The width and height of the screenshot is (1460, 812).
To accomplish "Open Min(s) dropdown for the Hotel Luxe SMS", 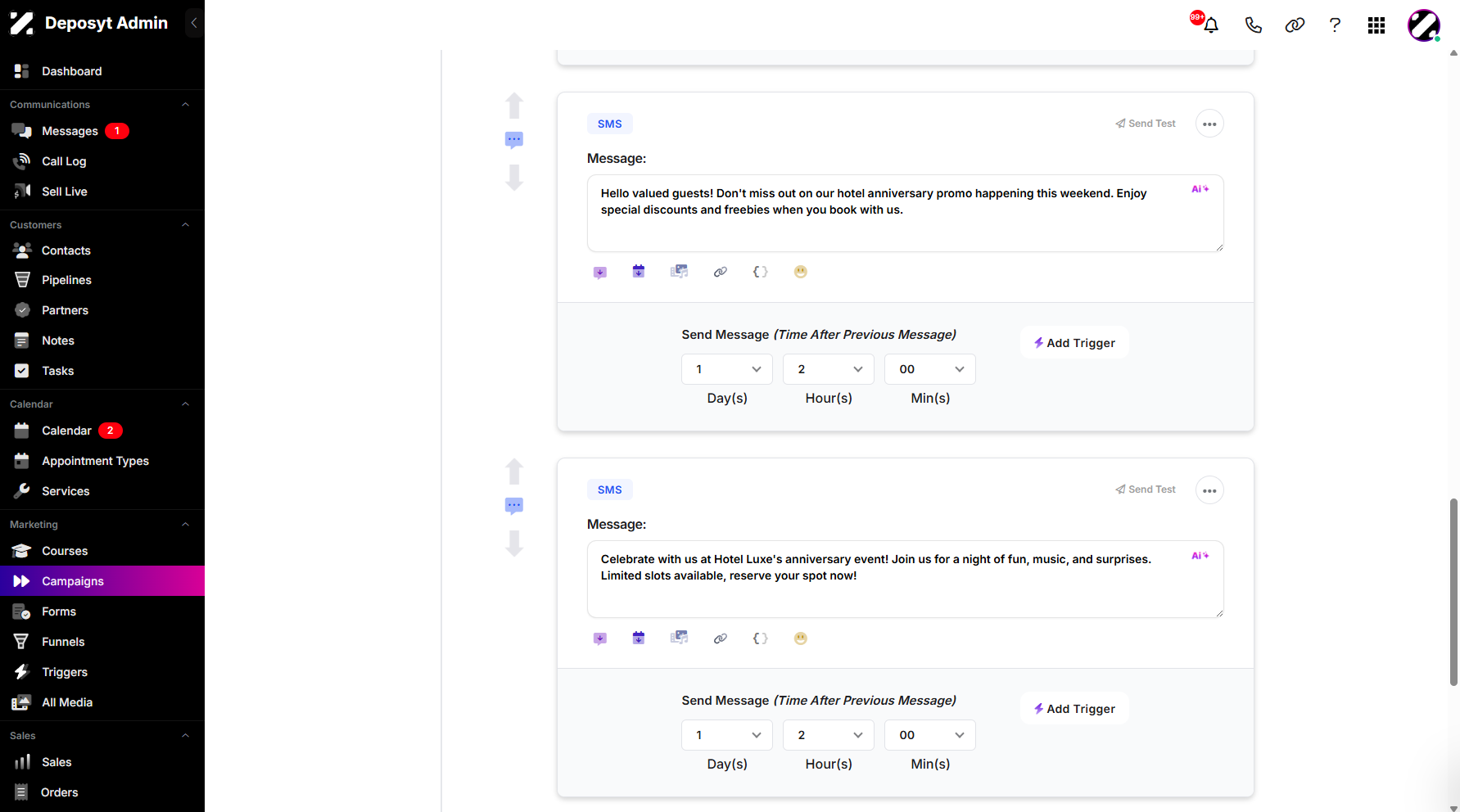I will [930, 735].
